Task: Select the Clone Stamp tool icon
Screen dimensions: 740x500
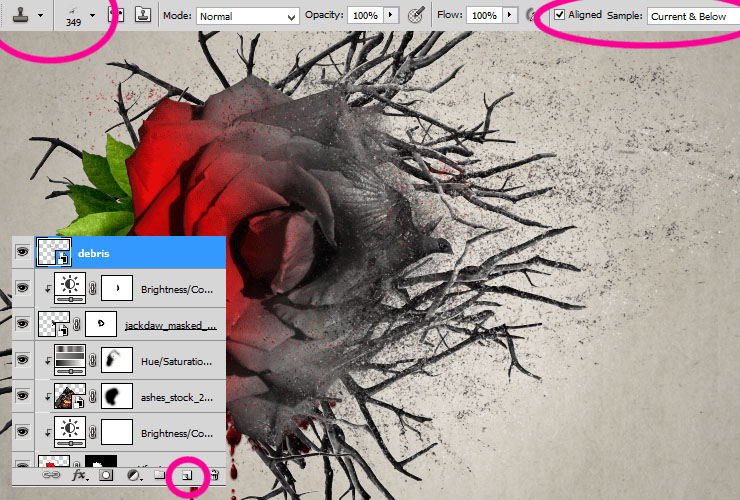Action: point(20,15)
